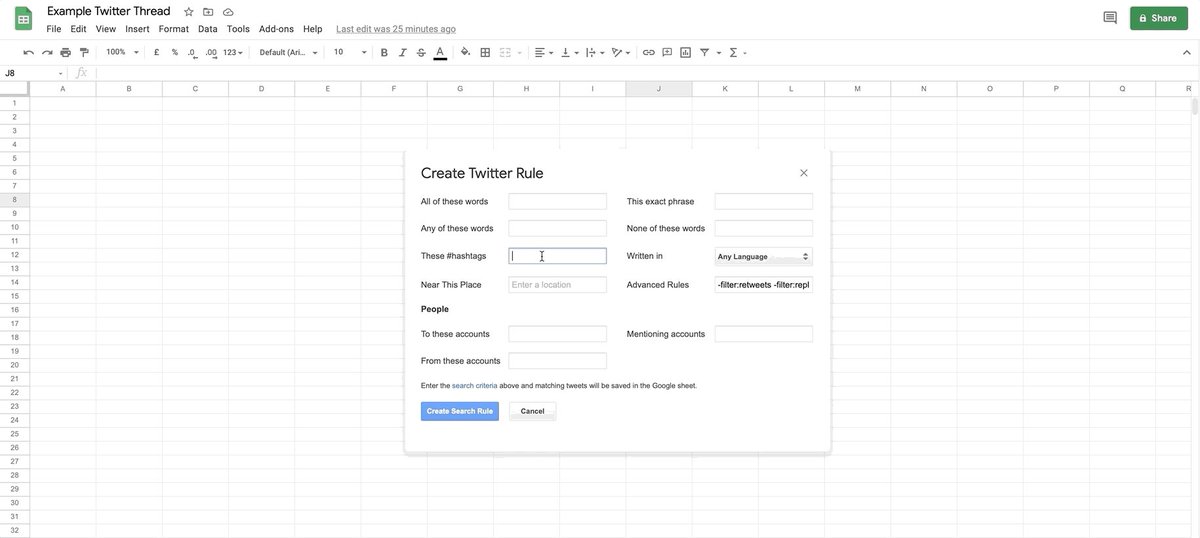Viewport: 1200px width, 538px height.
Task: Click the undo icon
Action: tap(28, 52)
